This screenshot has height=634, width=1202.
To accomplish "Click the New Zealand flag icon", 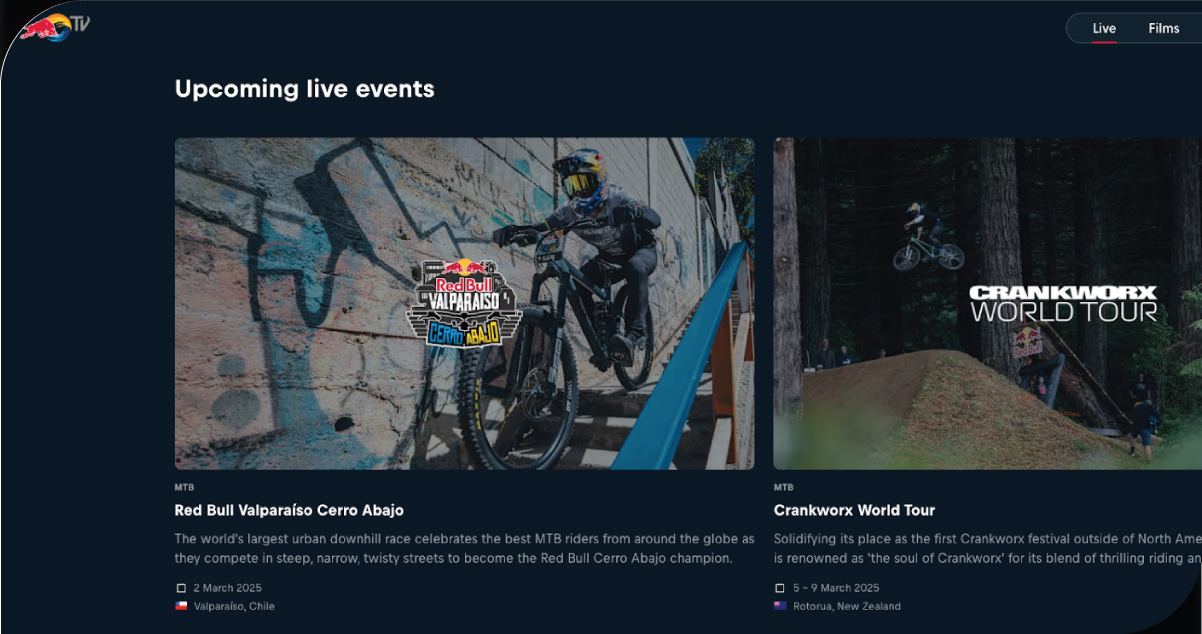I will pyautogui.click(x=780, y=606).
